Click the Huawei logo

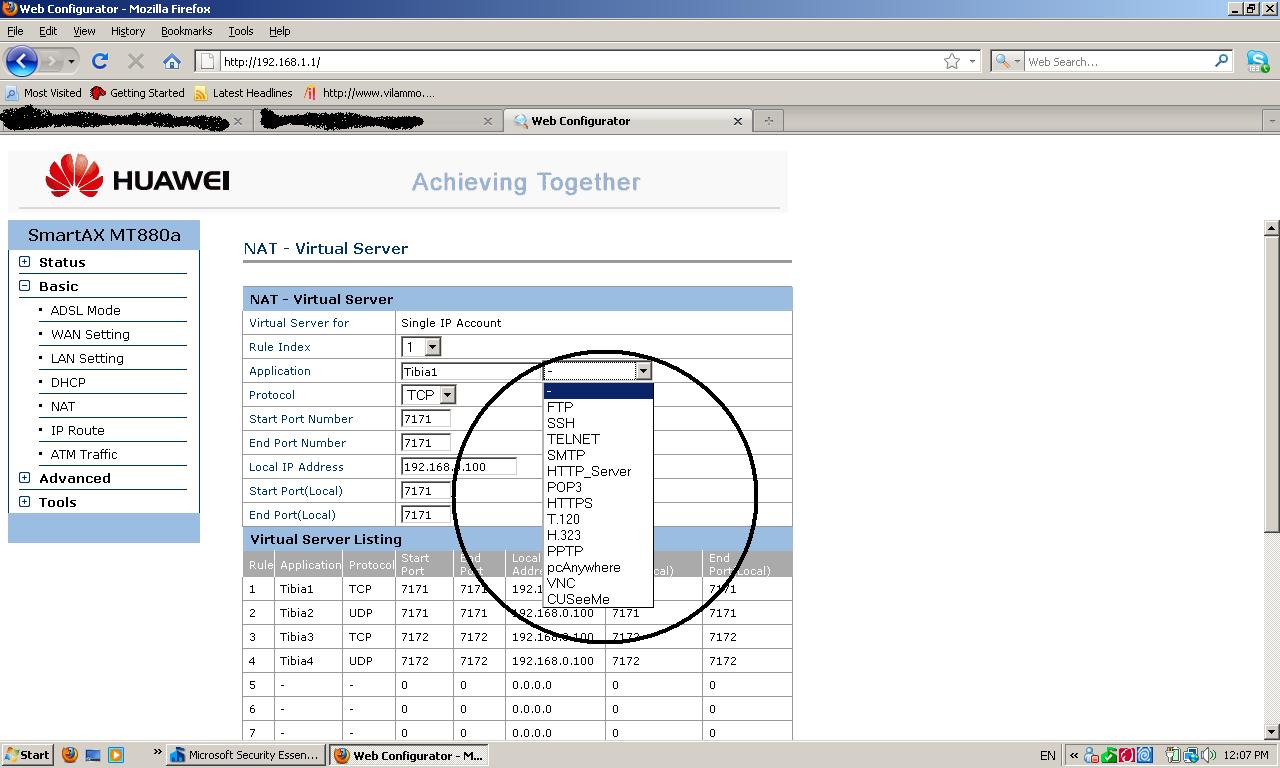click(137, 178)
